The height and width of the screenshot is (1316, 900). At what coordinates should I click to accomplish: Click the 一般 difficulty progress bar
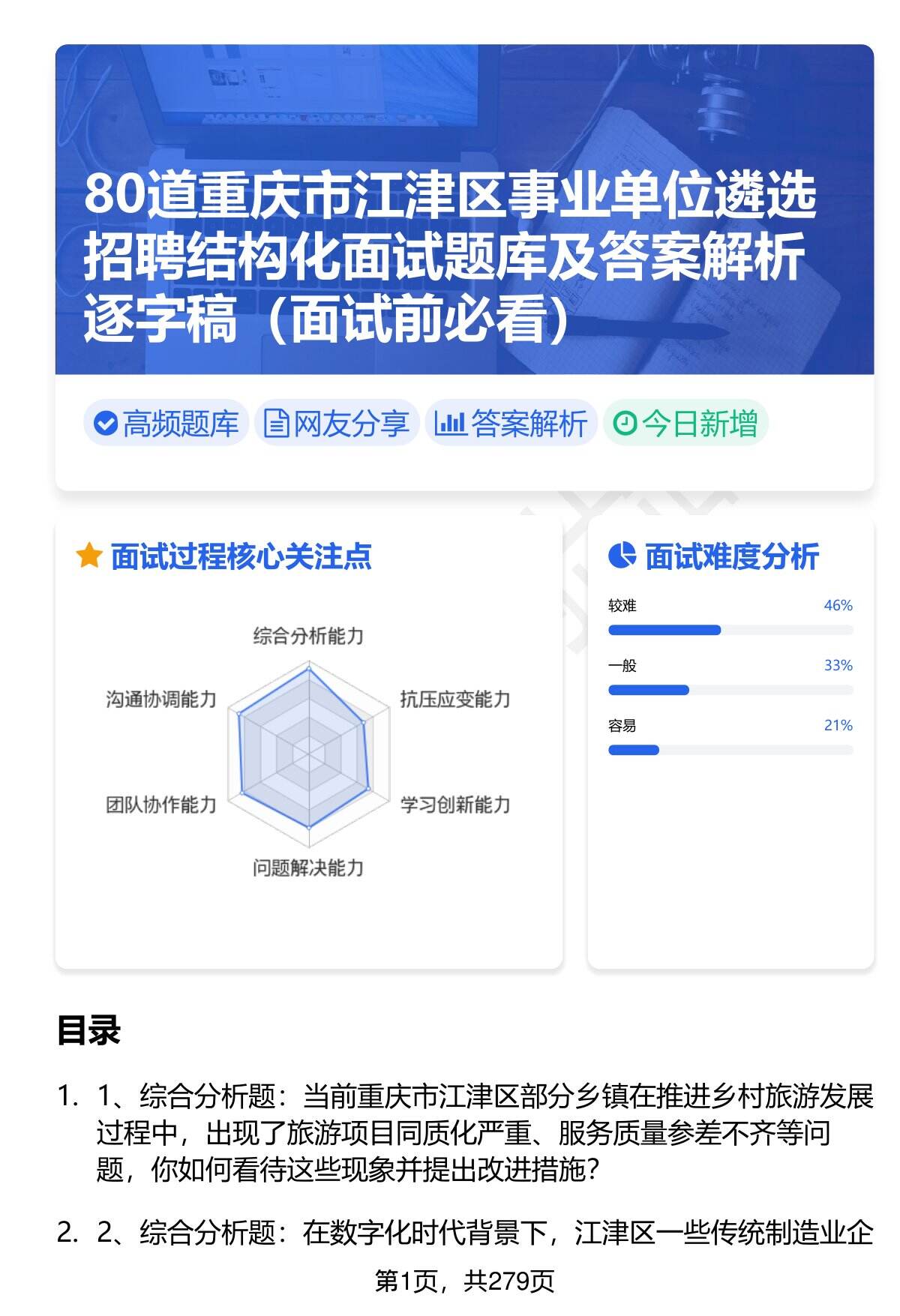pyautogui.click(x=730, y=690)
